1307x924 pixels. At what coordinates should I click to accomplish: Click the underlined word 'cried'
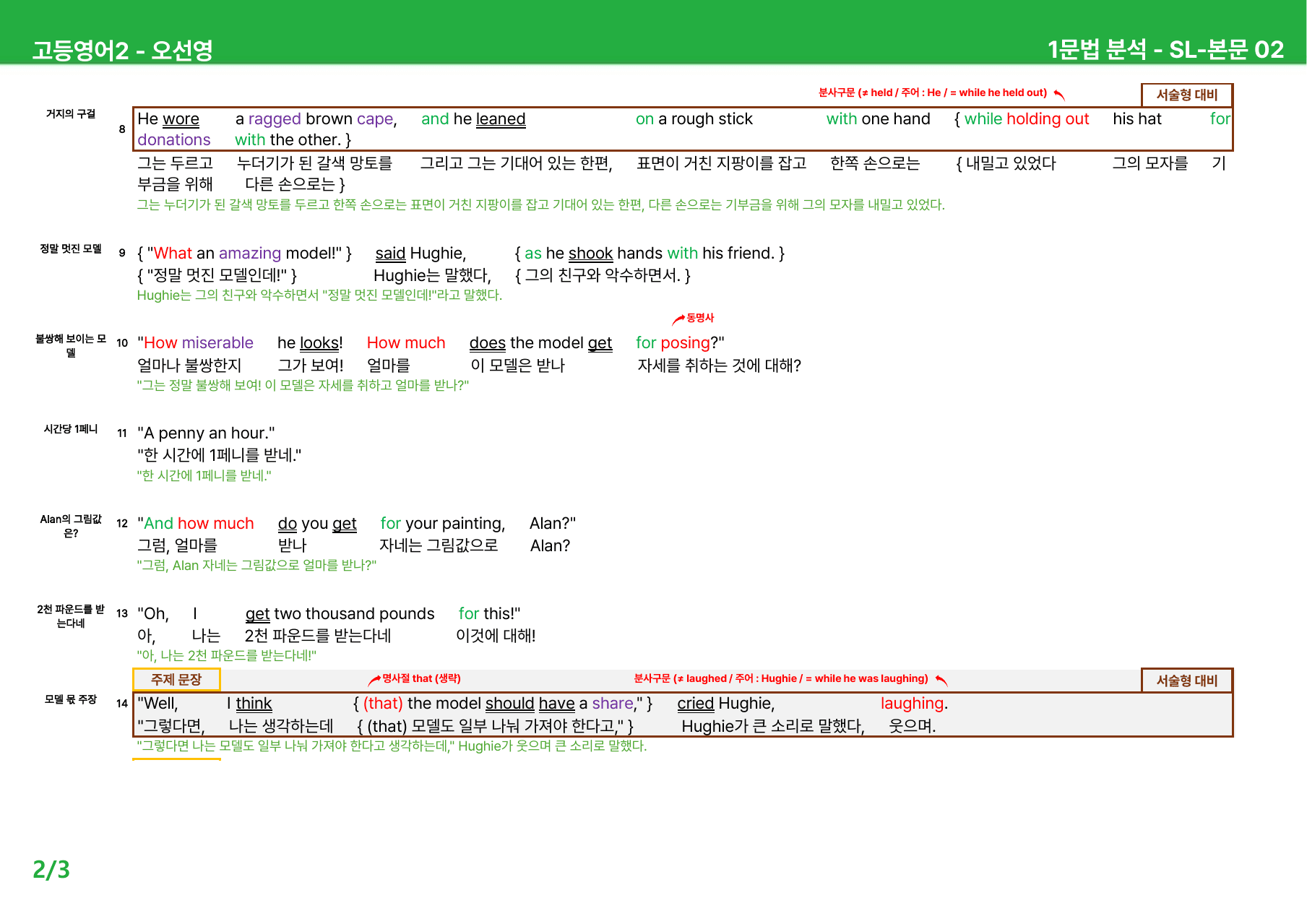click(x=696, y=704)
